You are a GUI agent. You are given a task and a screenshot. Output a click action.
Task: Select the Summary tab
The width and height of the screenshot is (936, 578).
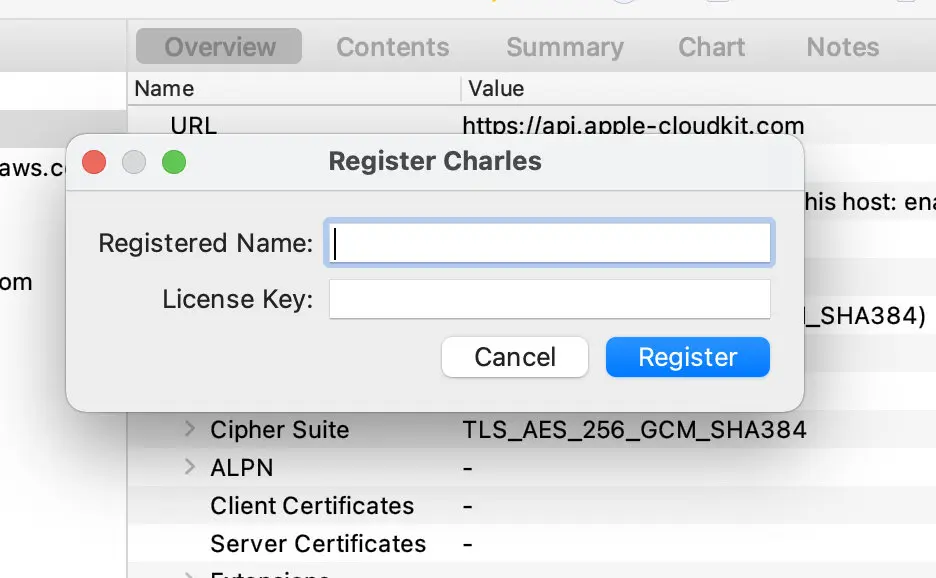click(x=564, y=47)
